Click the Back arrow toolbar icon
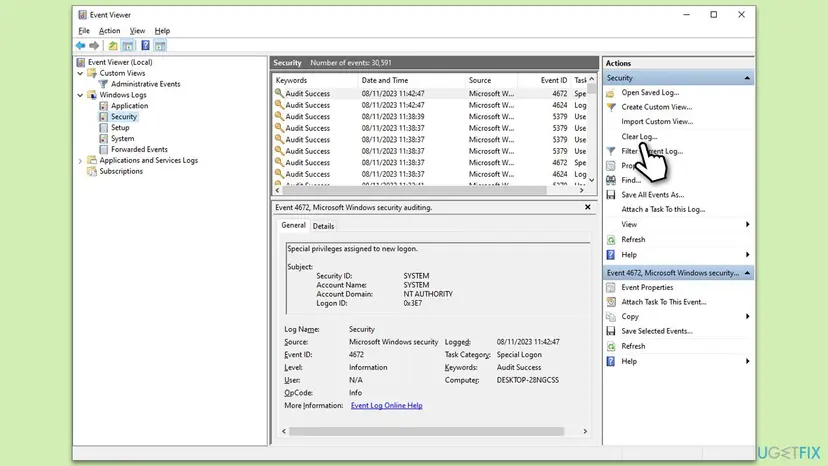 pos(80,46)
